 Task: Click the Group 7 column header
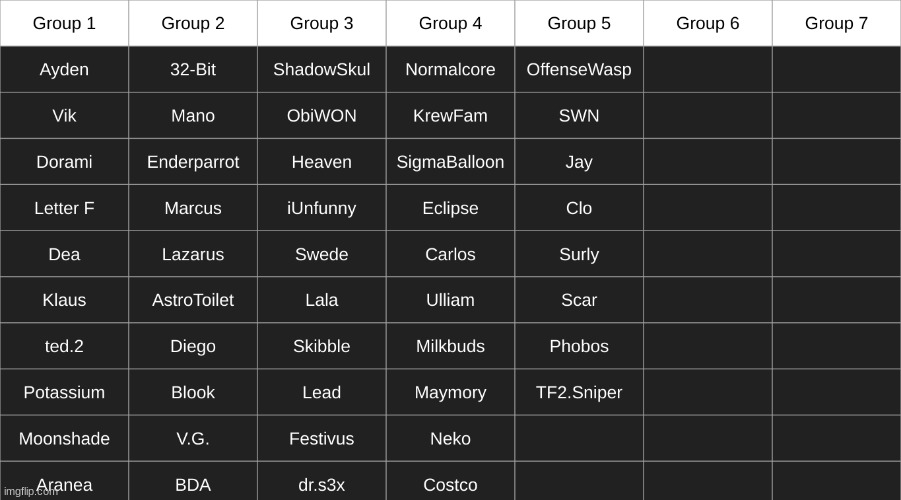[x=836, y=23]
